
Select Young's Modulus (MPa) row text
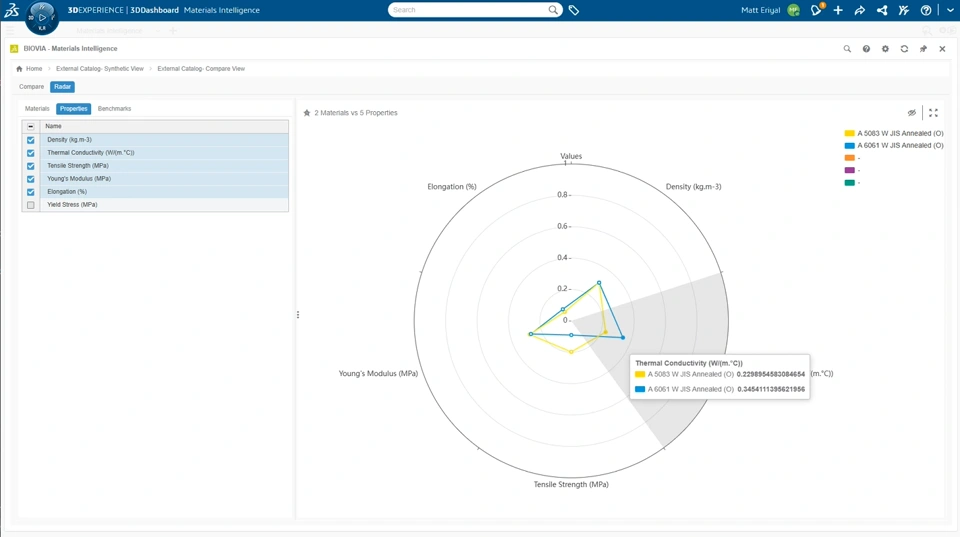coord(79,179)
